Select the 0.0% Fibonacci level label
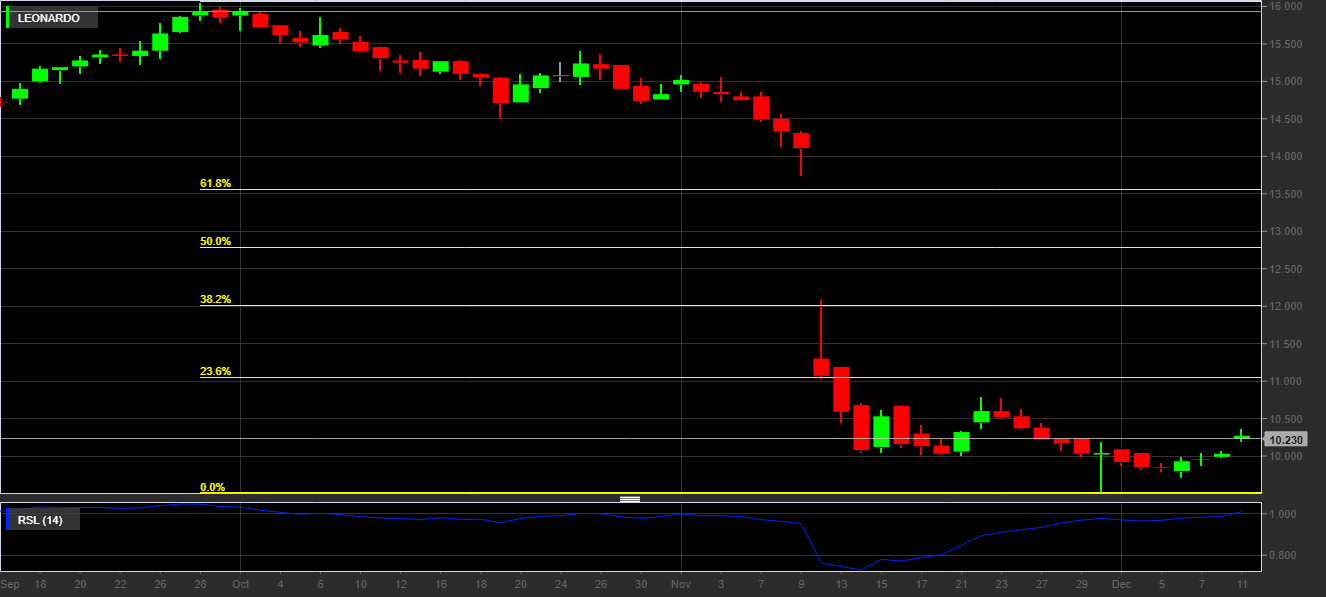The image size is (1326, 597). (x=212, y=488)
